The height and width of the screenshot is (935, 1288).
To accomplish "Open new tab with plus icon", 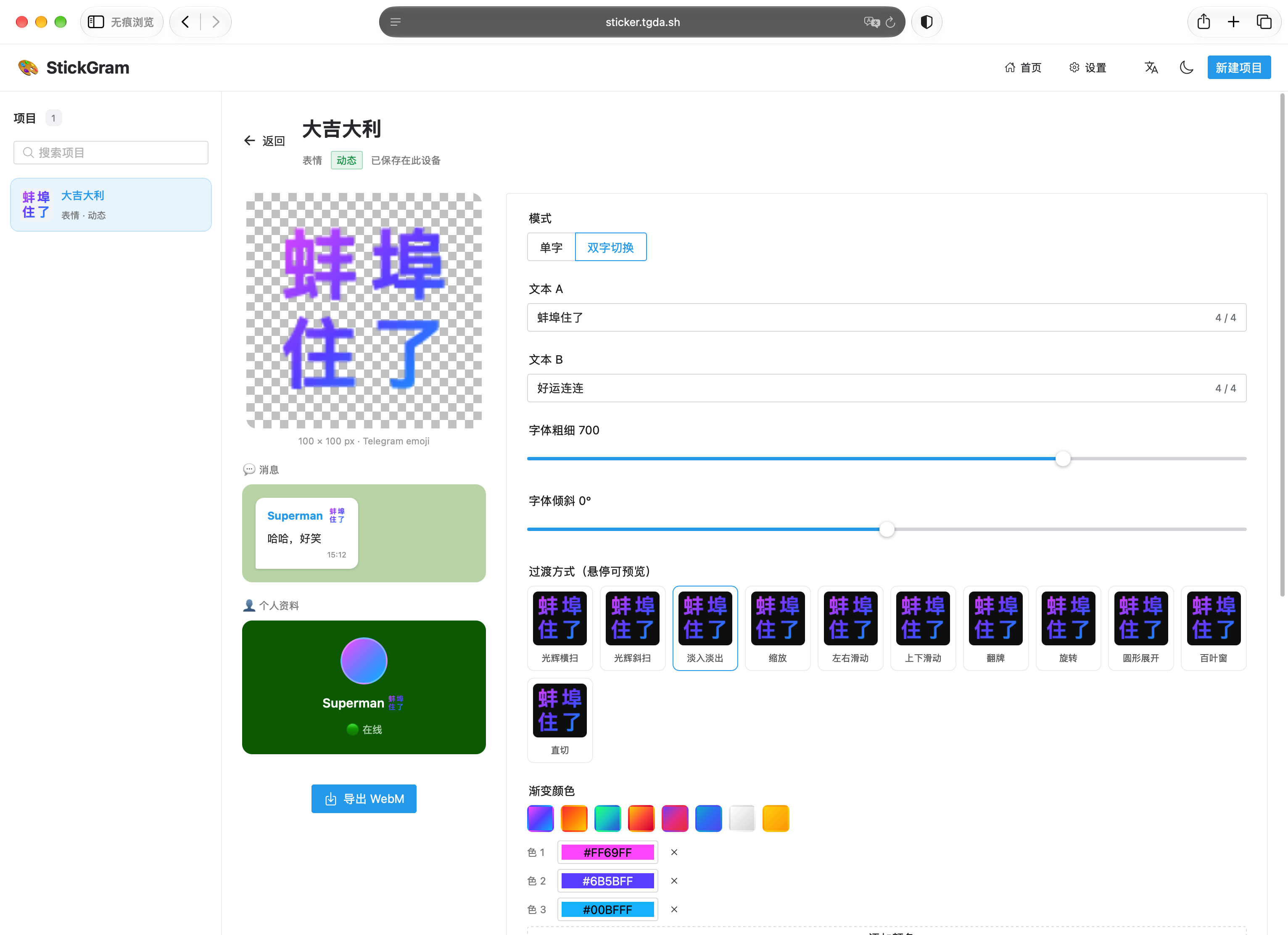I will point(1233,22).
